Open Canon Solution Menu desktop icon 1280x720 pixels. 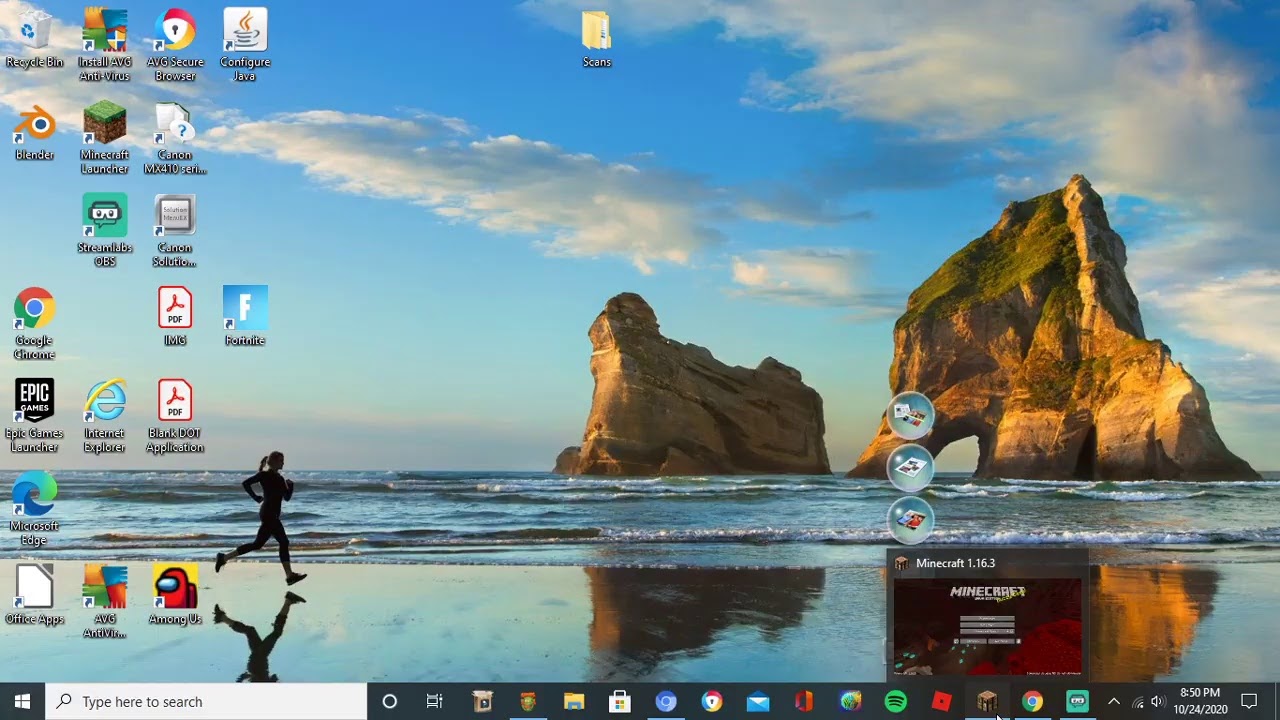pos(175,231)
